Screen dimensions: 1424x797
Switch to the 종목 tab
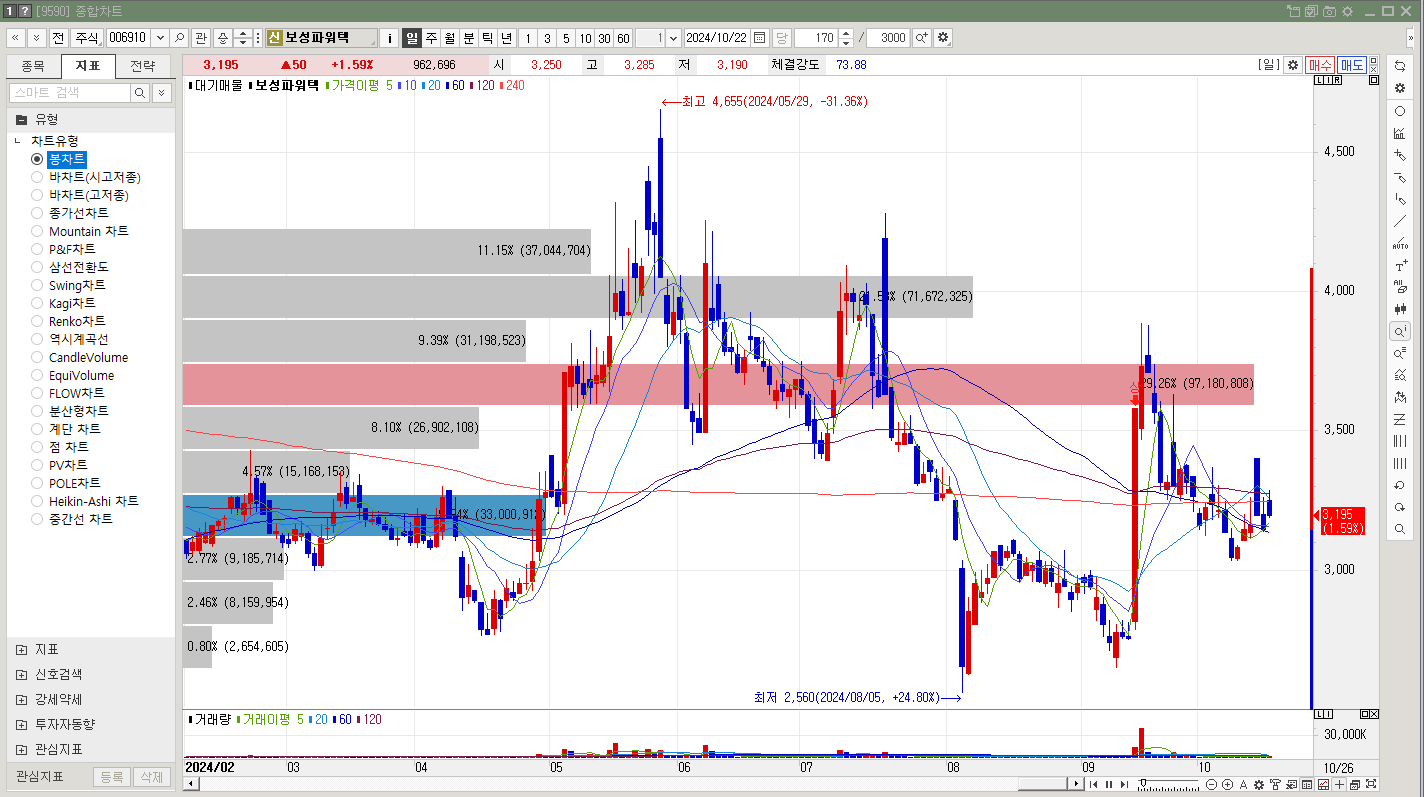[x=33, y=67]
